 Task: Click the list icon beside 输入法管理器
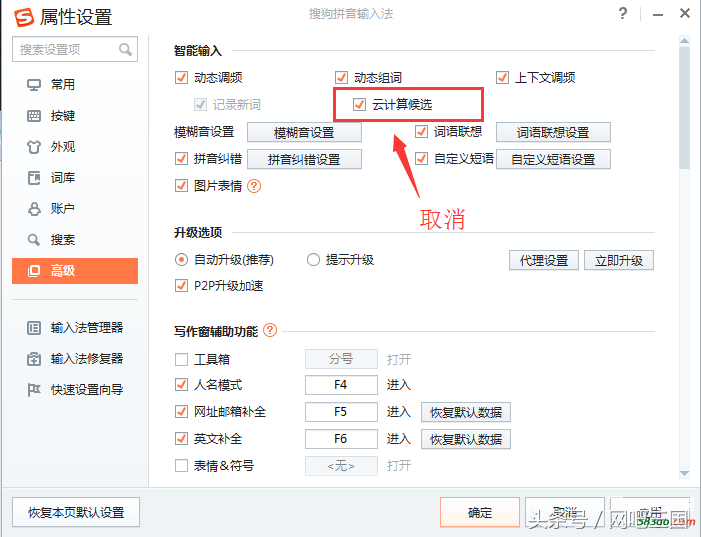[34, 328]
